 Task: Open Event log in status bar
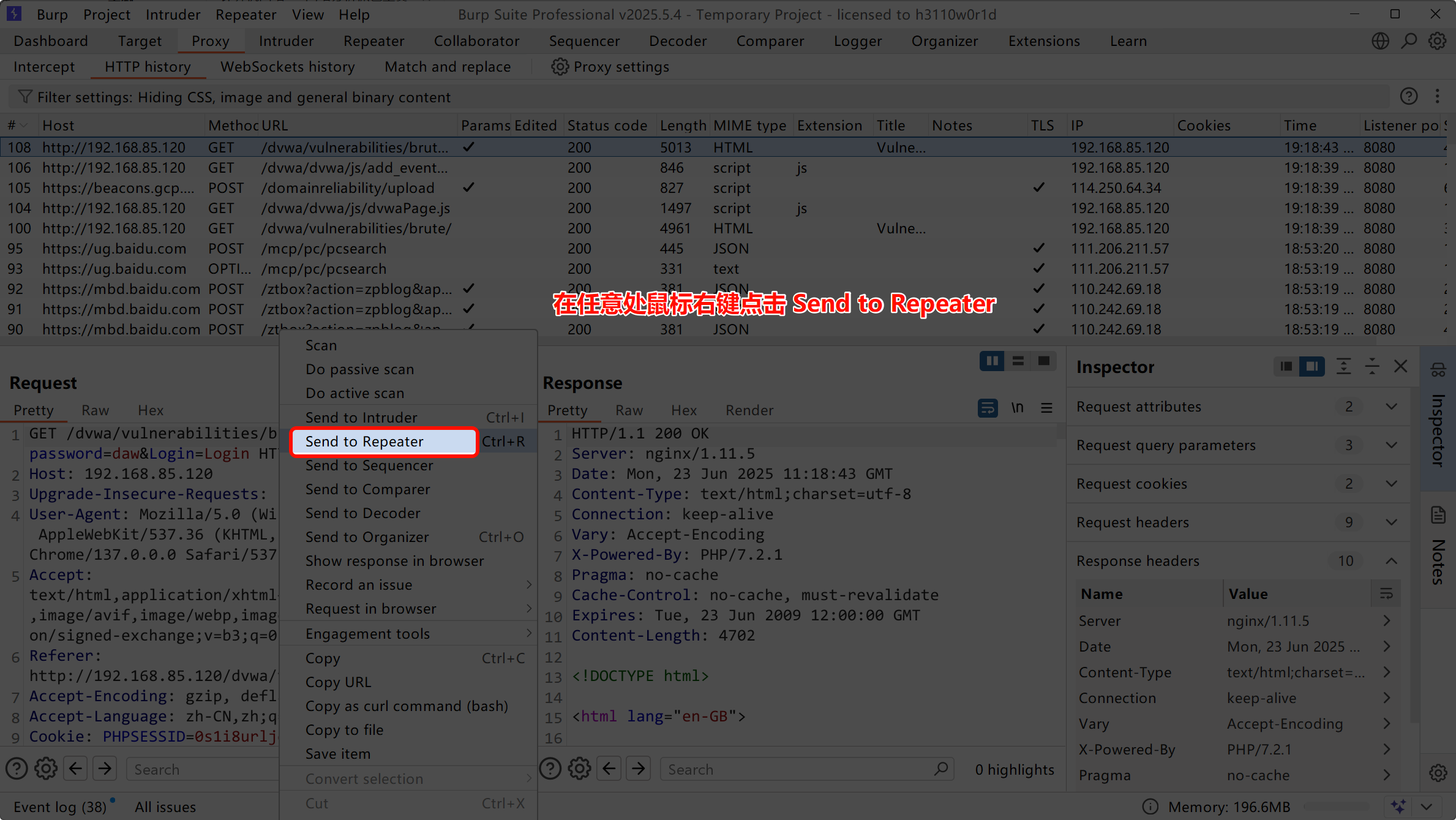click(x=59, y=807)
